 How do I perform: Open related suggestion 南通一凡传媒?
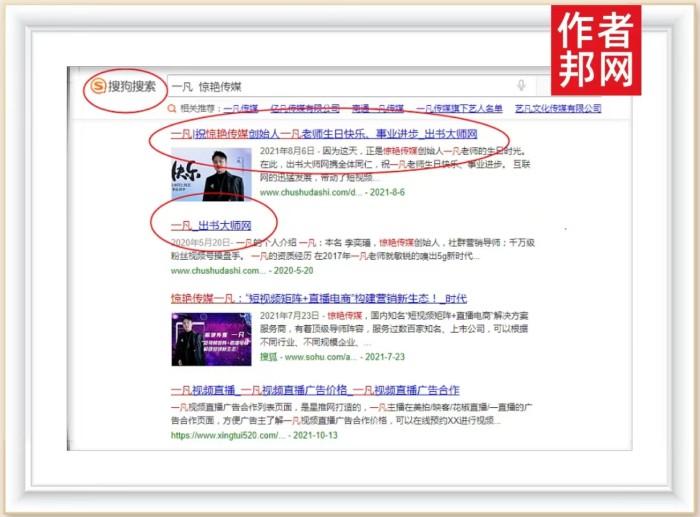[378, 109]
